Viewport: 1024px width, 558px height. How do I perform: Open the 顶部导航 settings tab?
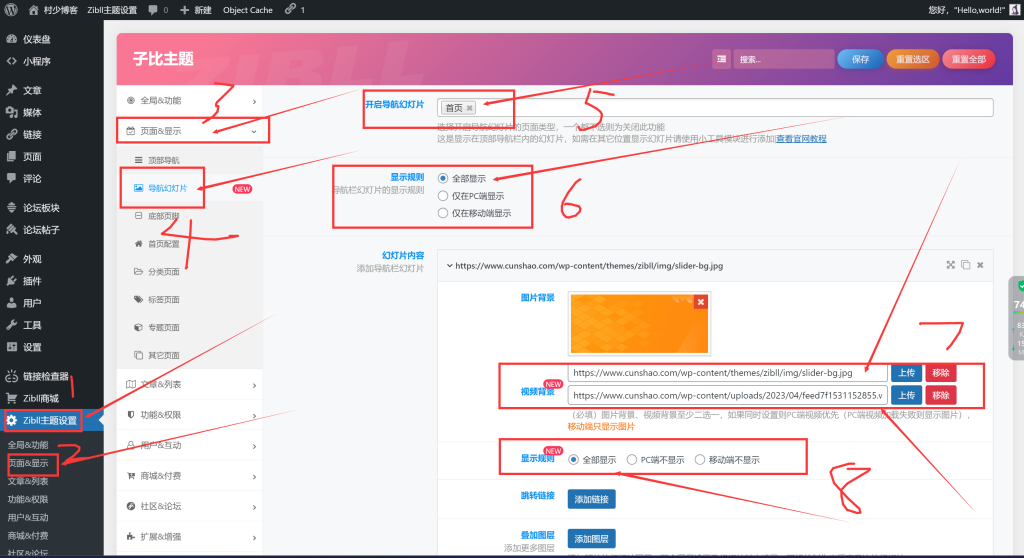click(x=189, y=160)
